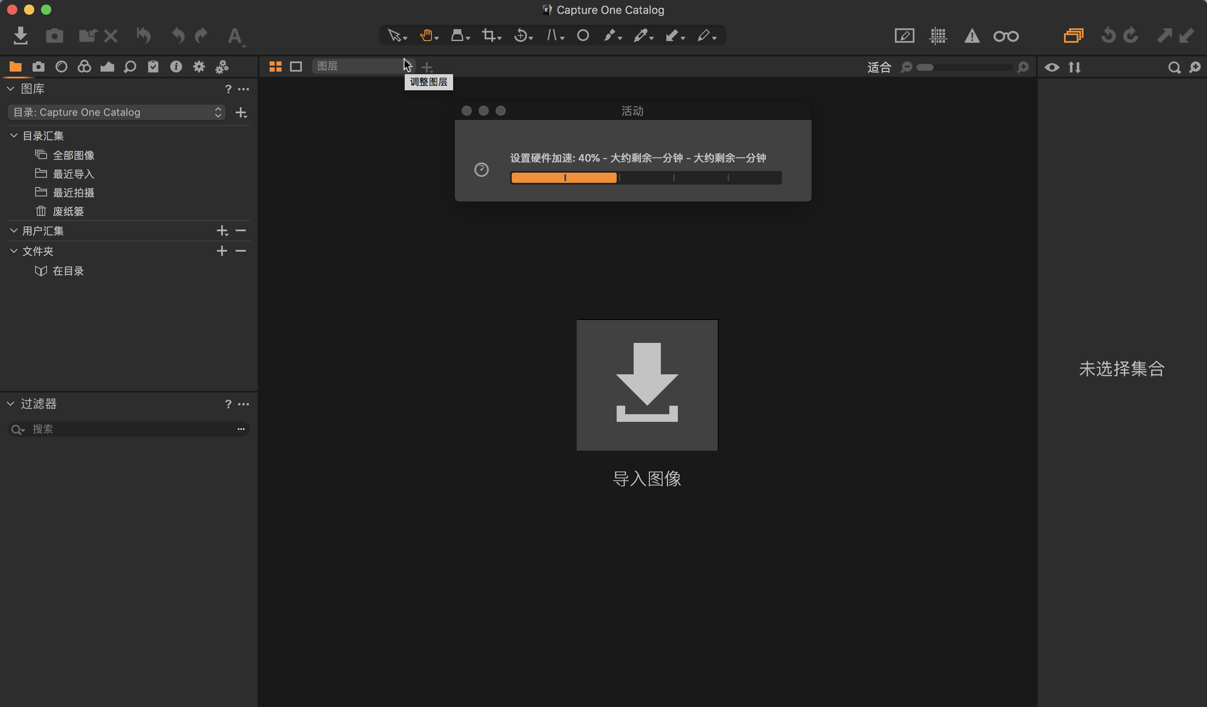Image resolution: width=1207 pixels, height=707 pixels.
Task: Select the Pan (hand) tool
Action: pos(425,35)
